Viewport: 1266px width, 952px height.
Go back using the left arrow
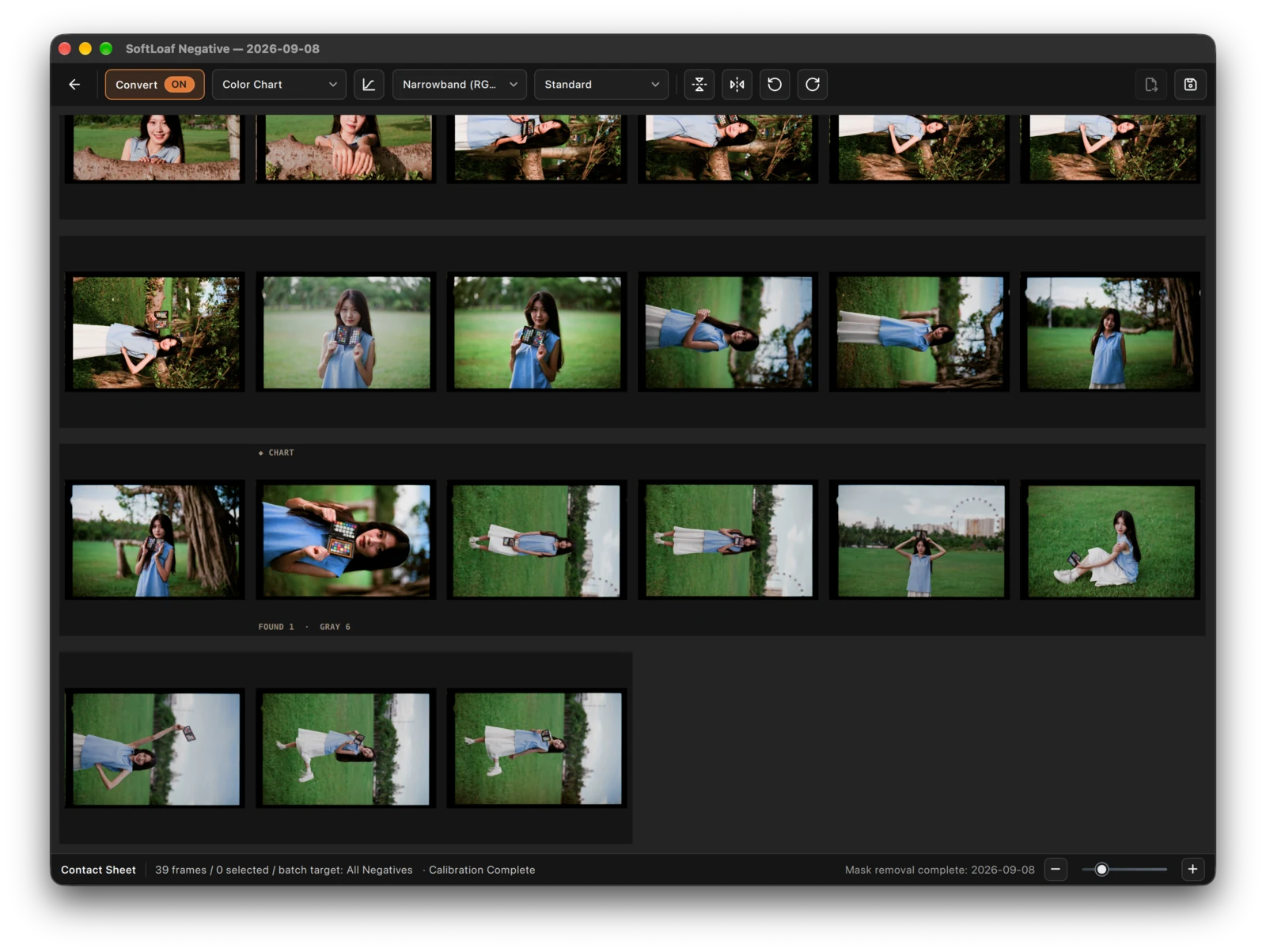74,85
